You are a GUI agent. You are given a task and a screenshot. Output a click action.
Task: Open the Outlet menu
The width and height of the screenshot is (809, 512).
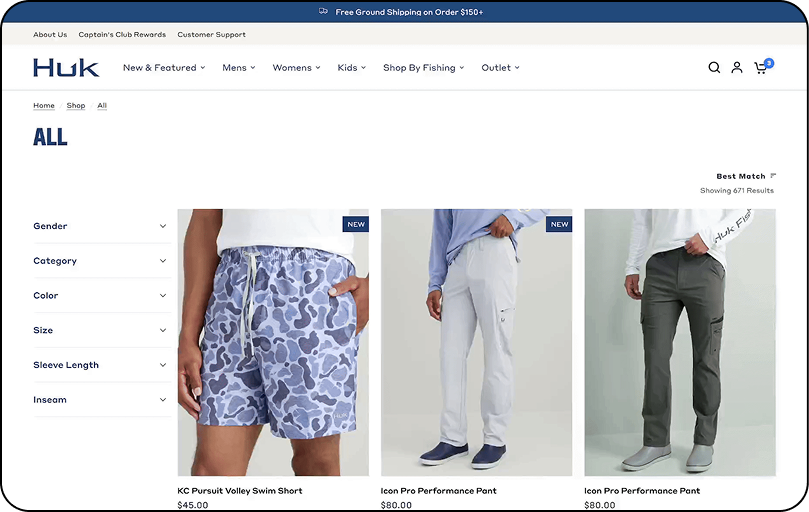500,68
